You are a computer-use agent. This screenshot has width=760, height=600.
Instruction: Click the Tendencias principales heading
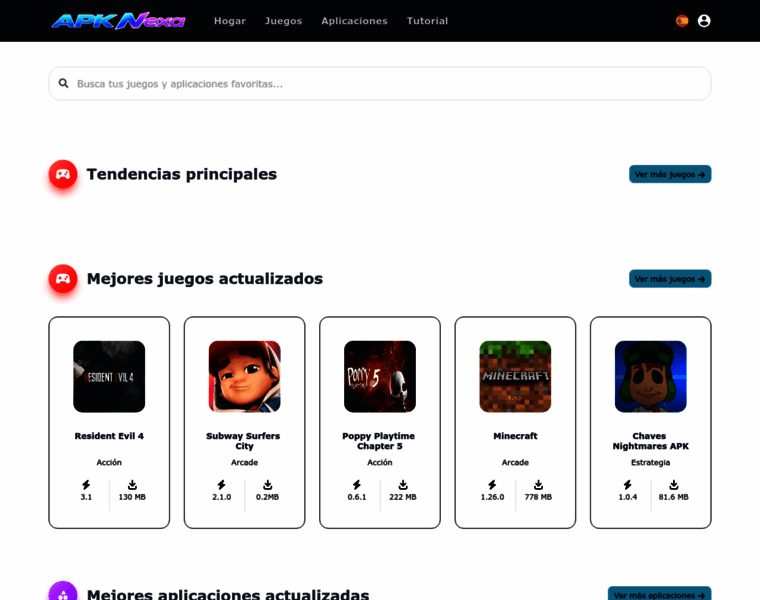[x=182, y=174]
